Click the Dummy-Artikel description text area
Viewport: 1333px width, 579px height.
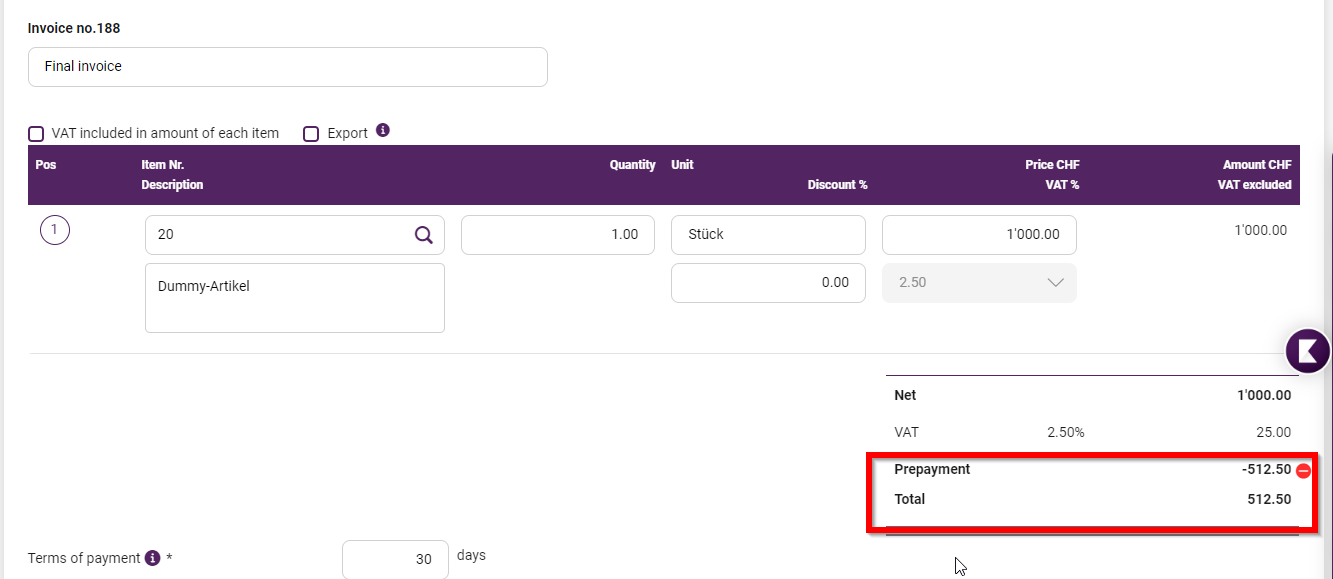[295, 298]
